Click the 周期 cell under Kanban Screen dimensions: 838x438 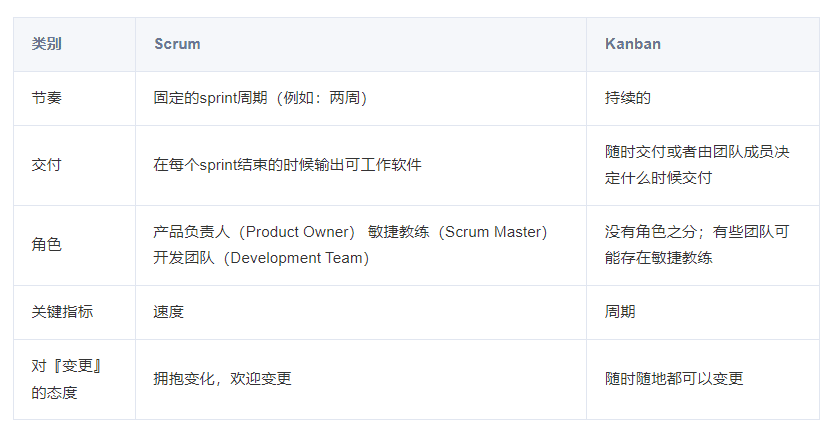[x=620, y=312]
